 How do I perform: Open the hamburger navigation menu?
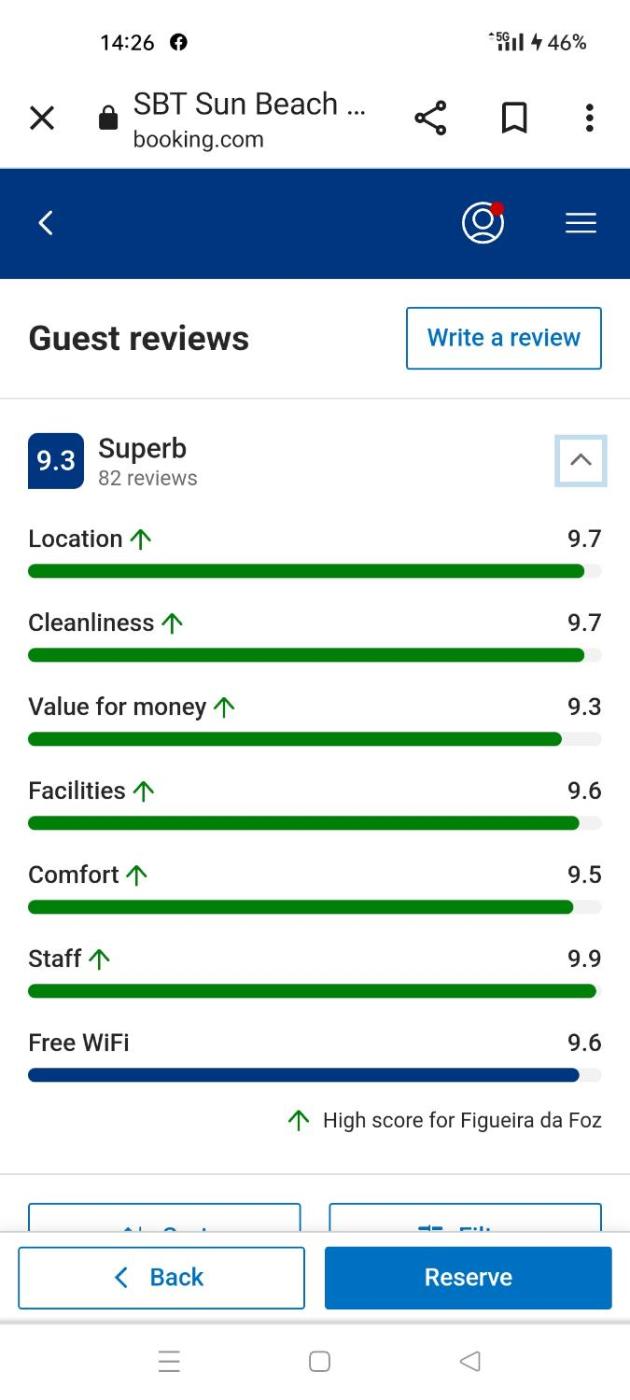click(x=581, y=223)
